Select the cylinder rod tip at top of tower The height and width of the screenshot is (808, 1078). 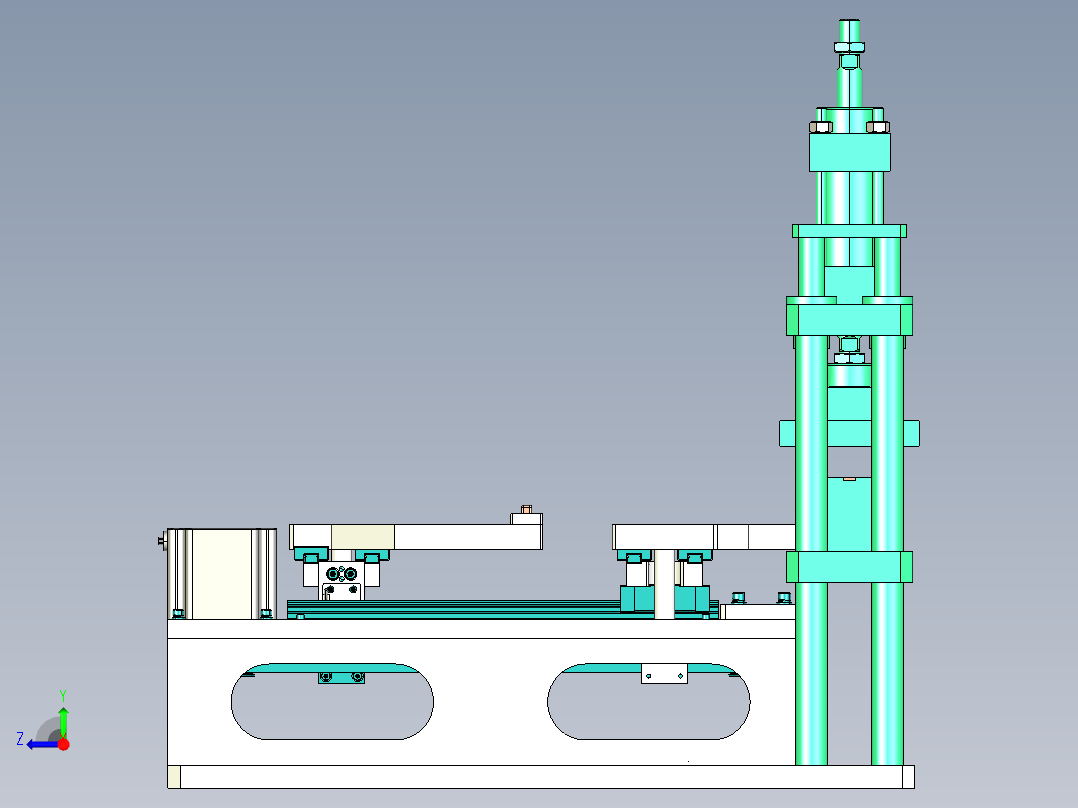tap(849, 31)
